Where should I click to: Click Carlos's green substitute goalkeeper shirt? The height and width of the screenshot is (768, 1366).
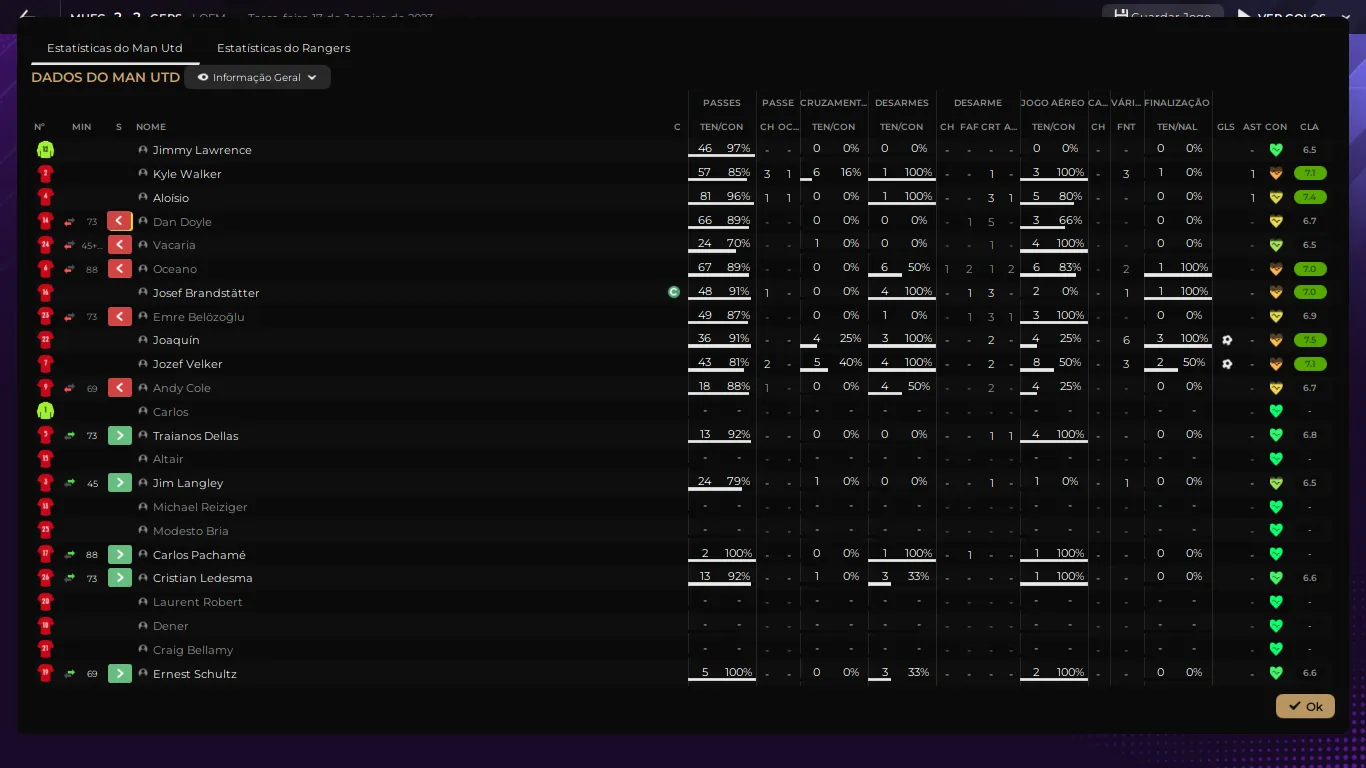pyautogui.click(x=45, y=411)
